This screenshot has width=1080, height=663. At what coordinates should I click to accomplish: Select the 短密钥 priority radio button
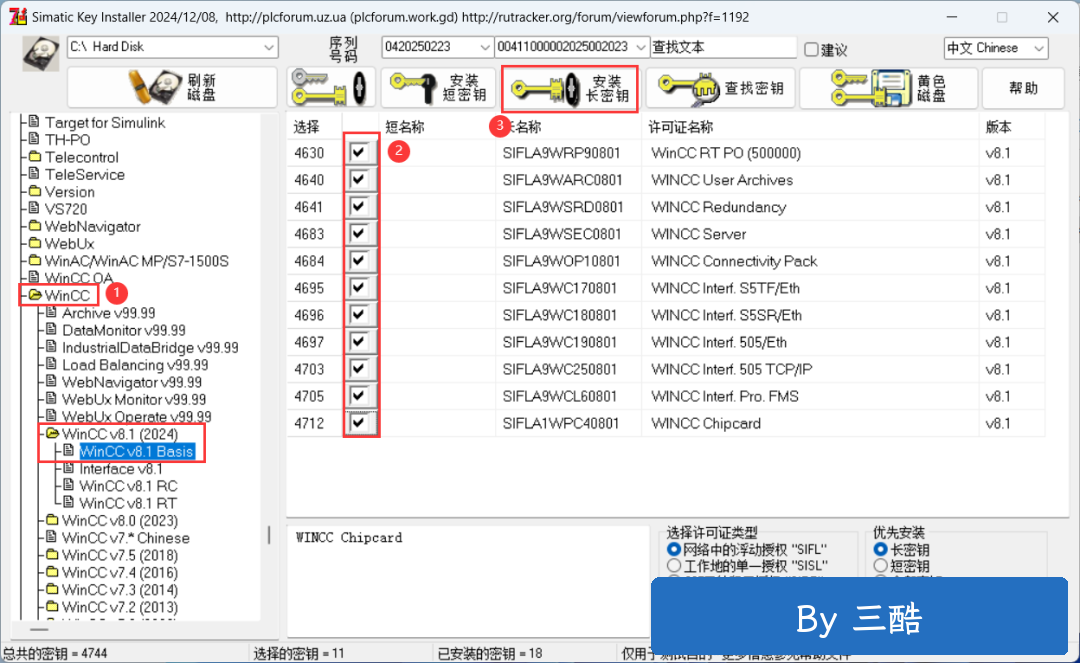pos(880,565)
